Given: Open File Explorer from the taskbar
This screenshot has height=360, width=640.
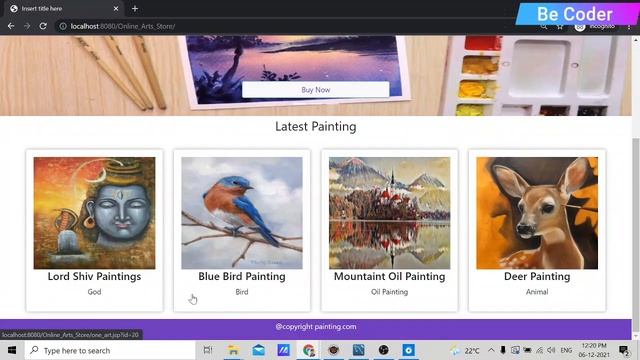Looking at the screenshot, I should (x=233, y=350).
